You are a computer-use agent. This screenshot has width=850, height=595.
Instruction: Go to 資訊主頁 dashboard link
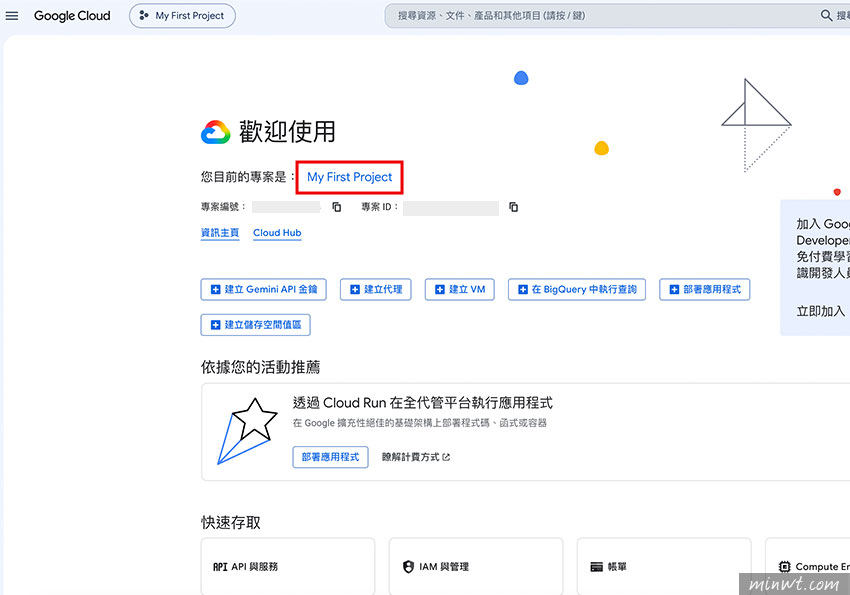pos(220,233)
